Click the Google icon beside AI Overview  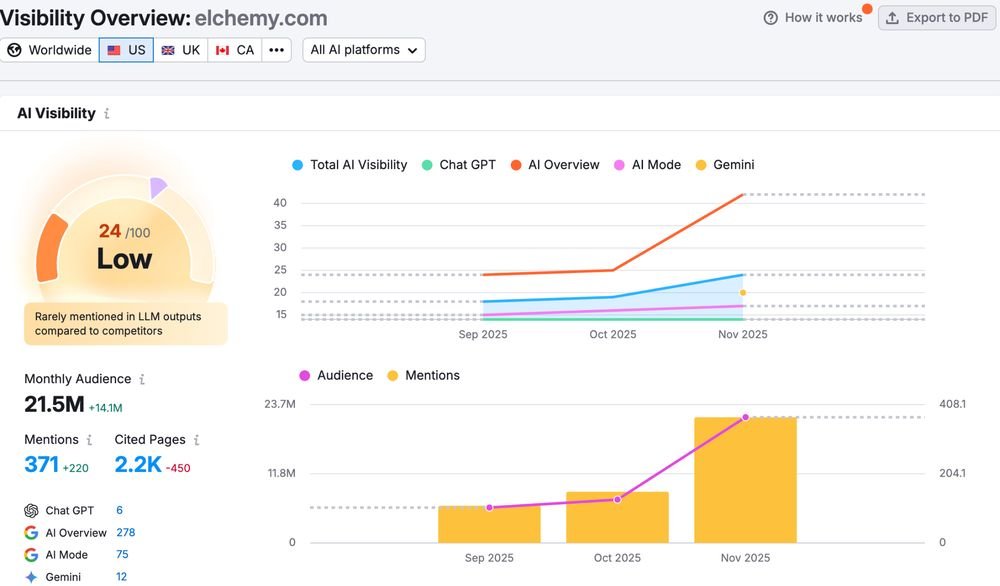click(x=31, y=532)
